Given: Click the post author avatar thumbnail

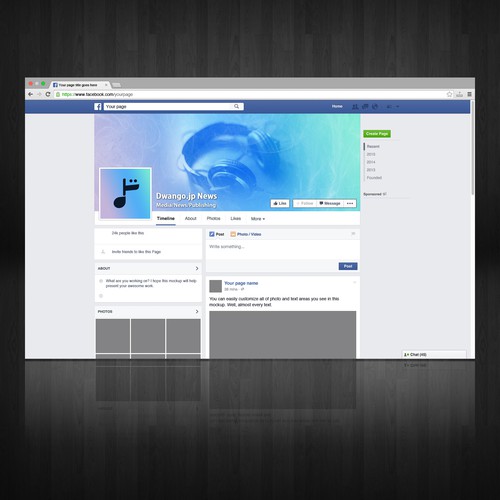Looking at the screenshot, I should 215,286.
